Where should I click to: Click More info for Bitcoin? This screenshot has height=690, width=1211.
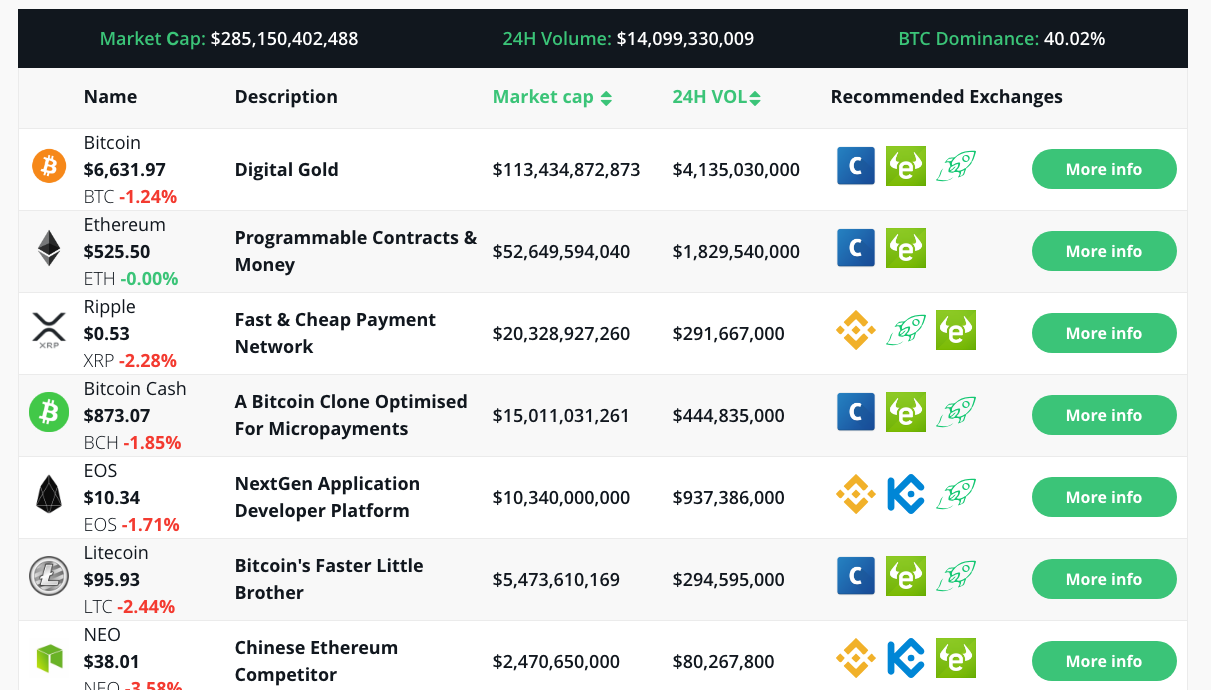(1104, 169)
